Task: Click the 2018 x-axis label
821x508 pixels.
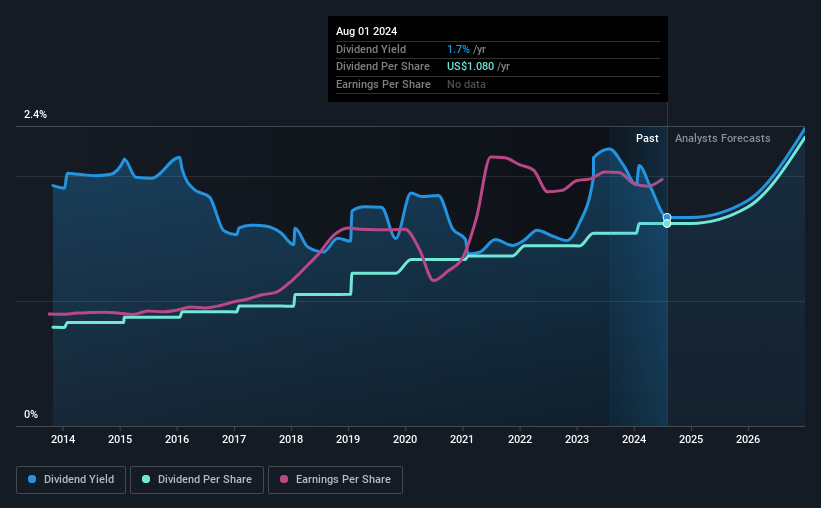Action: 291,439
